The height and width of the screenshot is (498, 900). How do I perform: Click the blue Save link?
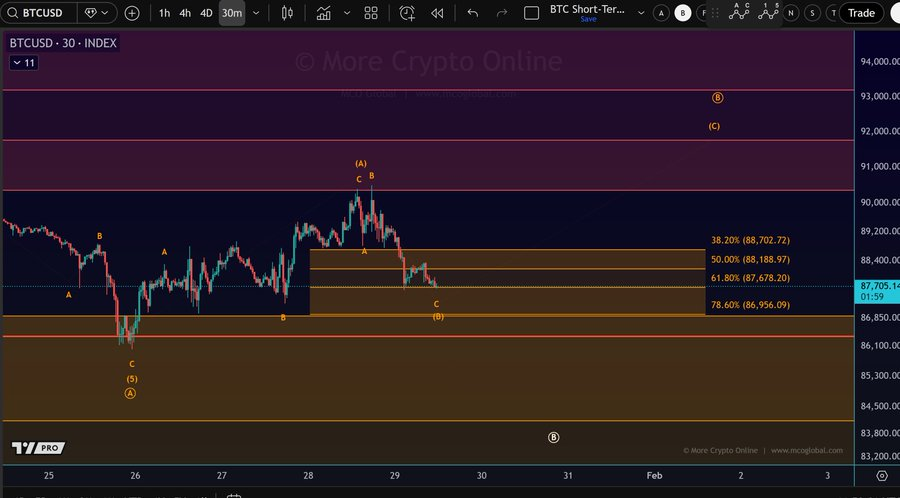point(588,19)
